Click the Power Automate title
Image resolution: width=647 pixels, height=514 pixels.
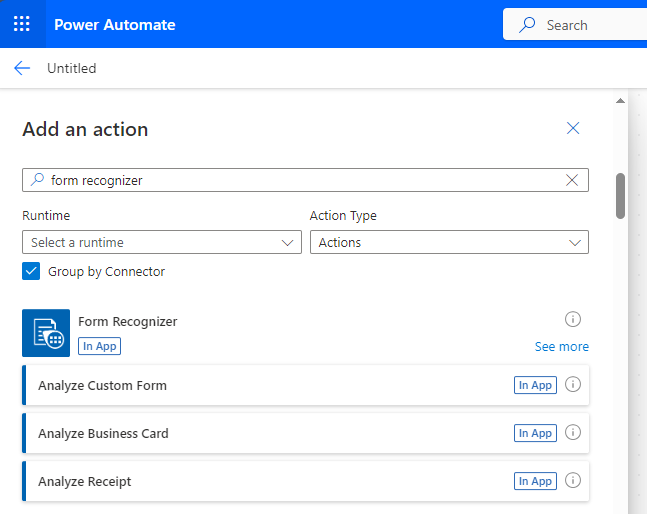pos(115,25)
